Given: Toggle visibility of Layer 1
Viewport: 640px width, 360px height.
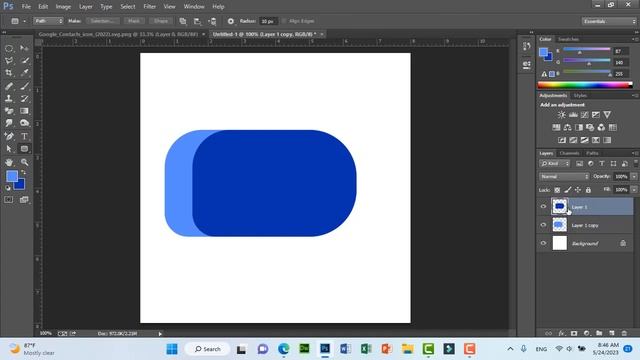Looking at the screenshot, I should 543,207.
